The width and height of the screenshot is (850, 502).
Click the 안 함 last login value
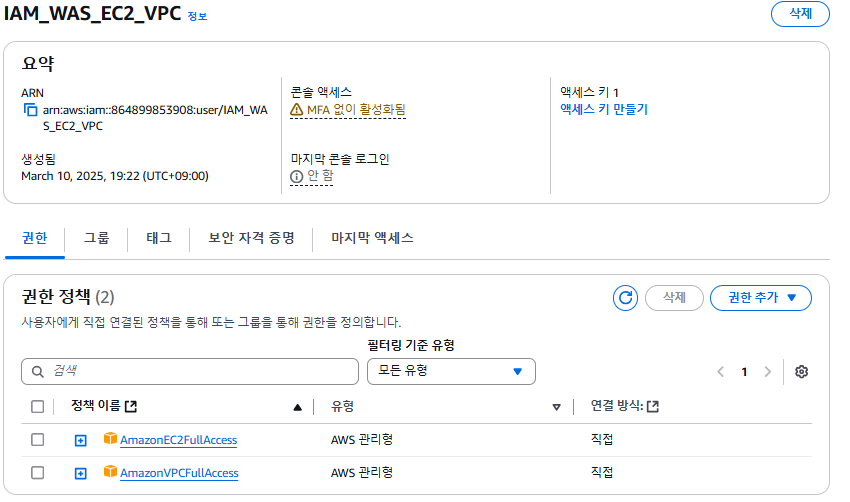pyautogui.click(x=320, y=176)
